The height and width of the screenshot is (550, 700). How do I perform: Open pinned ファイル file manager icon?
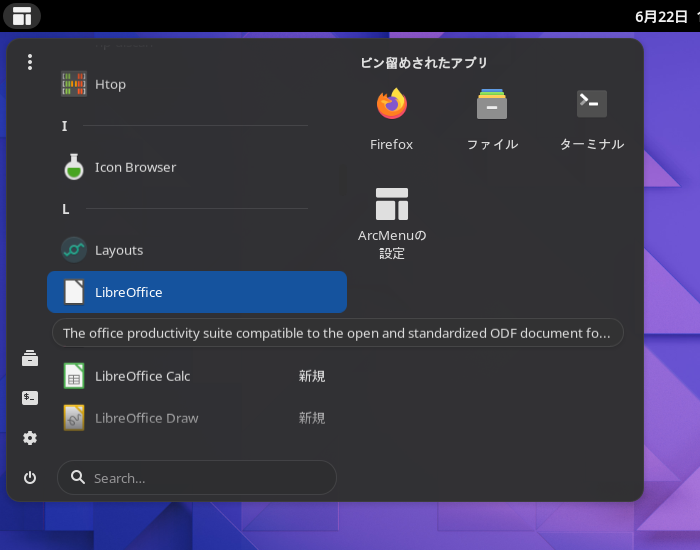point(492,104)
